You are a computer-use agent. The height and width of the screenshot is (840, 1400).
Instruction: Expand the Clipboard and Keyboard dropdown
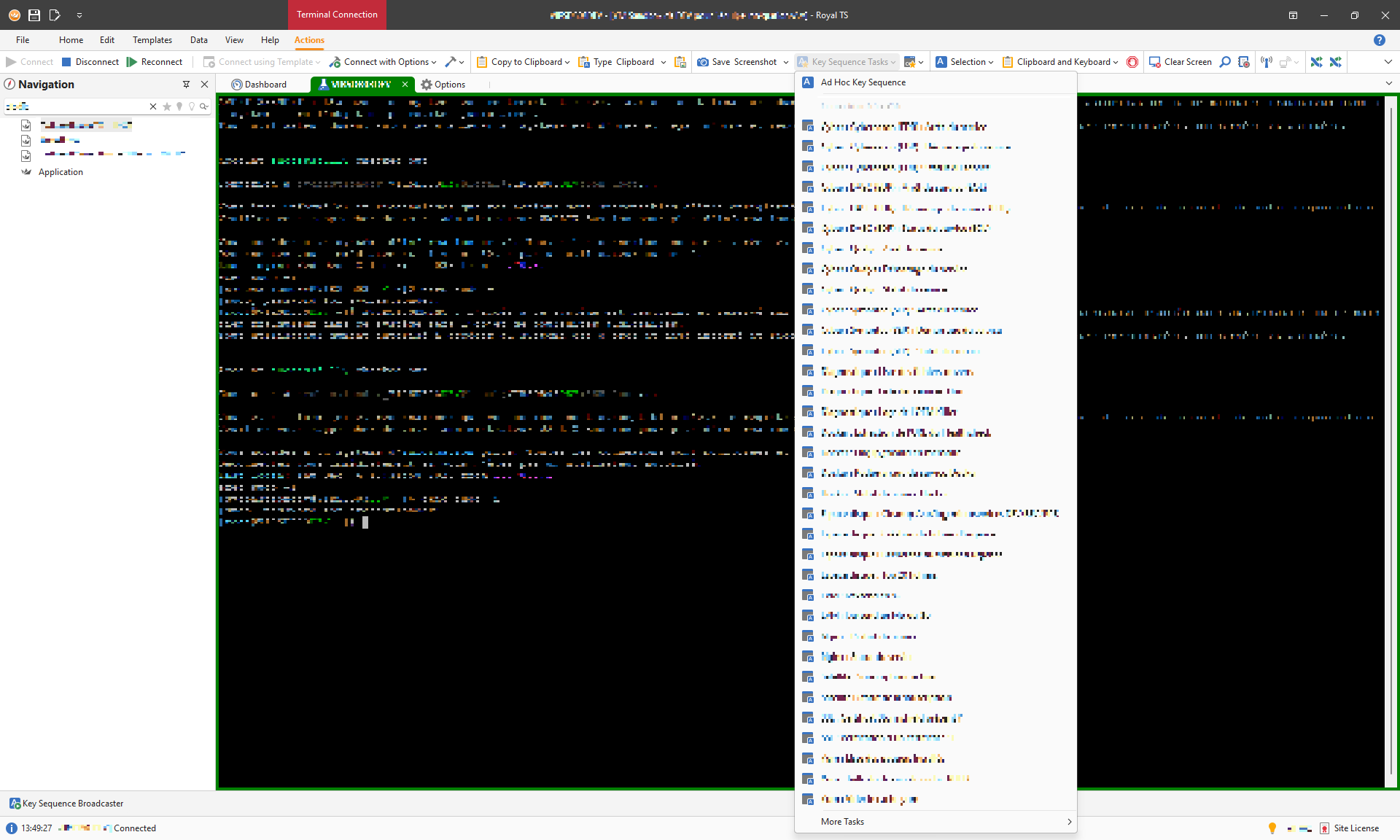coord(1116,62)
